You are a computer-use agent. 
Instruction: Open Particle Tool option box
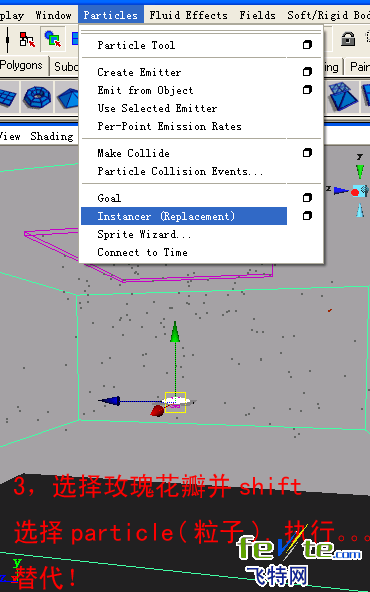[x=307, y=45]
